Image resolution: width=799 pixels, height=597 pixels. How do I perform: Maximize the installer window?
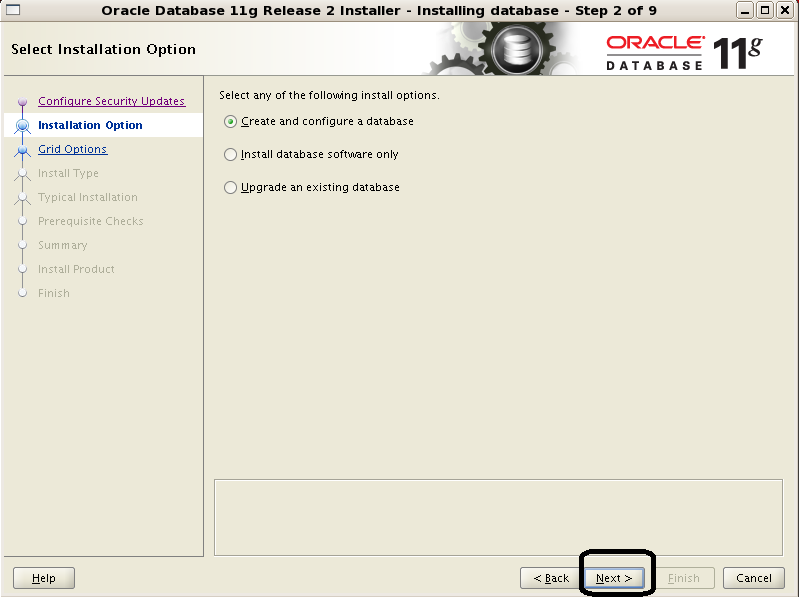pyautogui.click(x=765, y=10)
